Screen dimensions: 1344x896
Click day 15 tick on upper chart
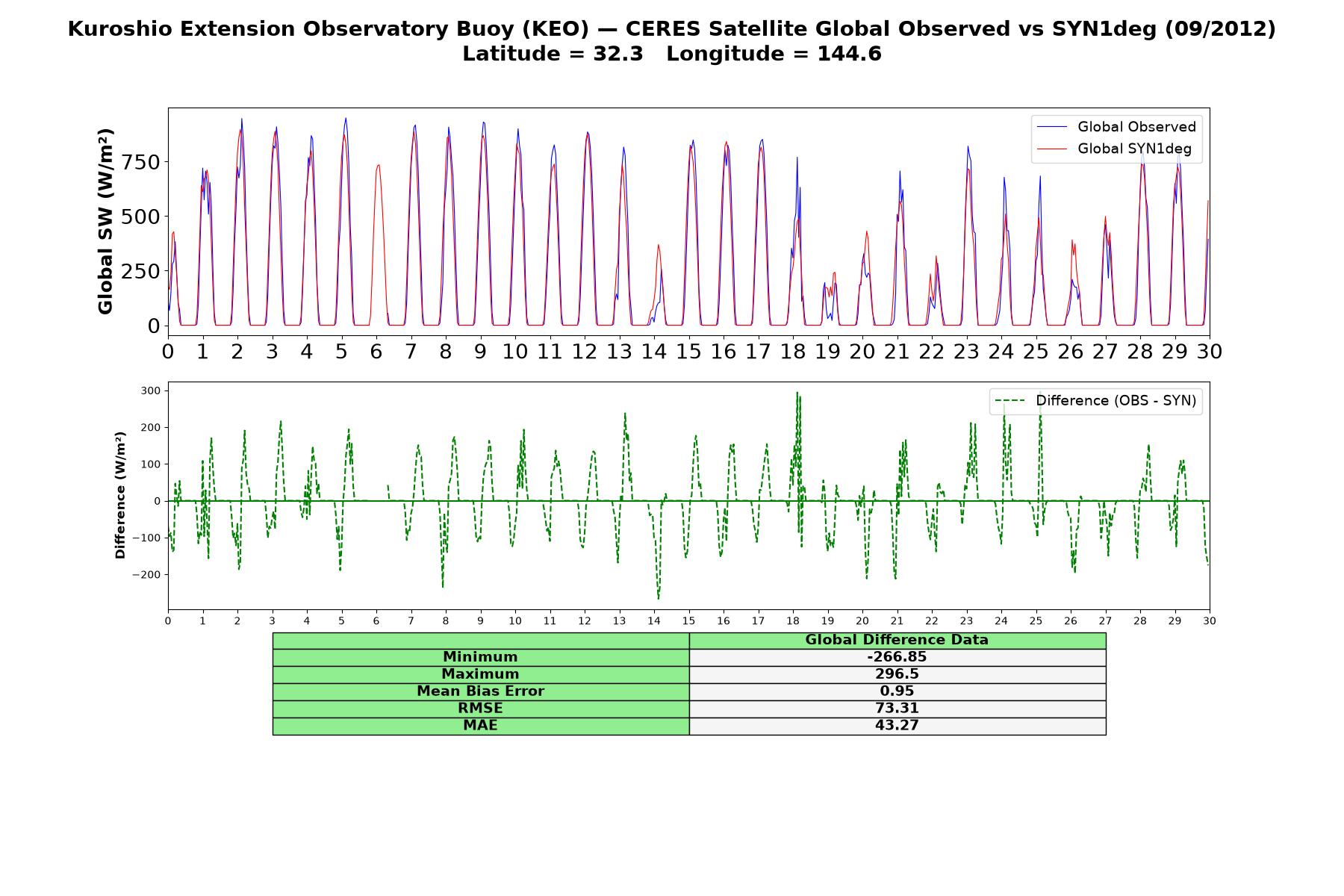coord(688,351)
